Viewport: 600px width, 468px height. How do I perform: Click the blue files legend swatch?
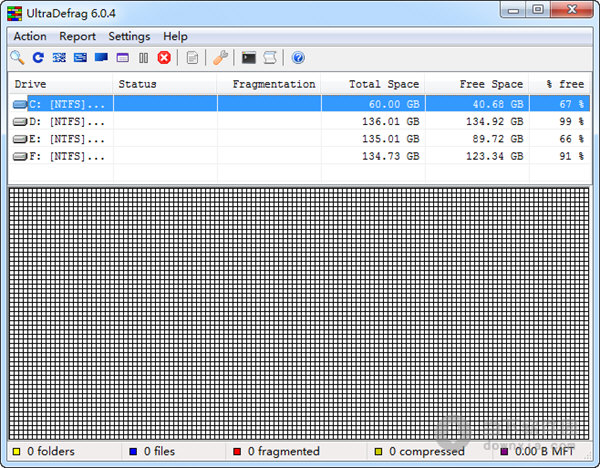click(133, 452)
